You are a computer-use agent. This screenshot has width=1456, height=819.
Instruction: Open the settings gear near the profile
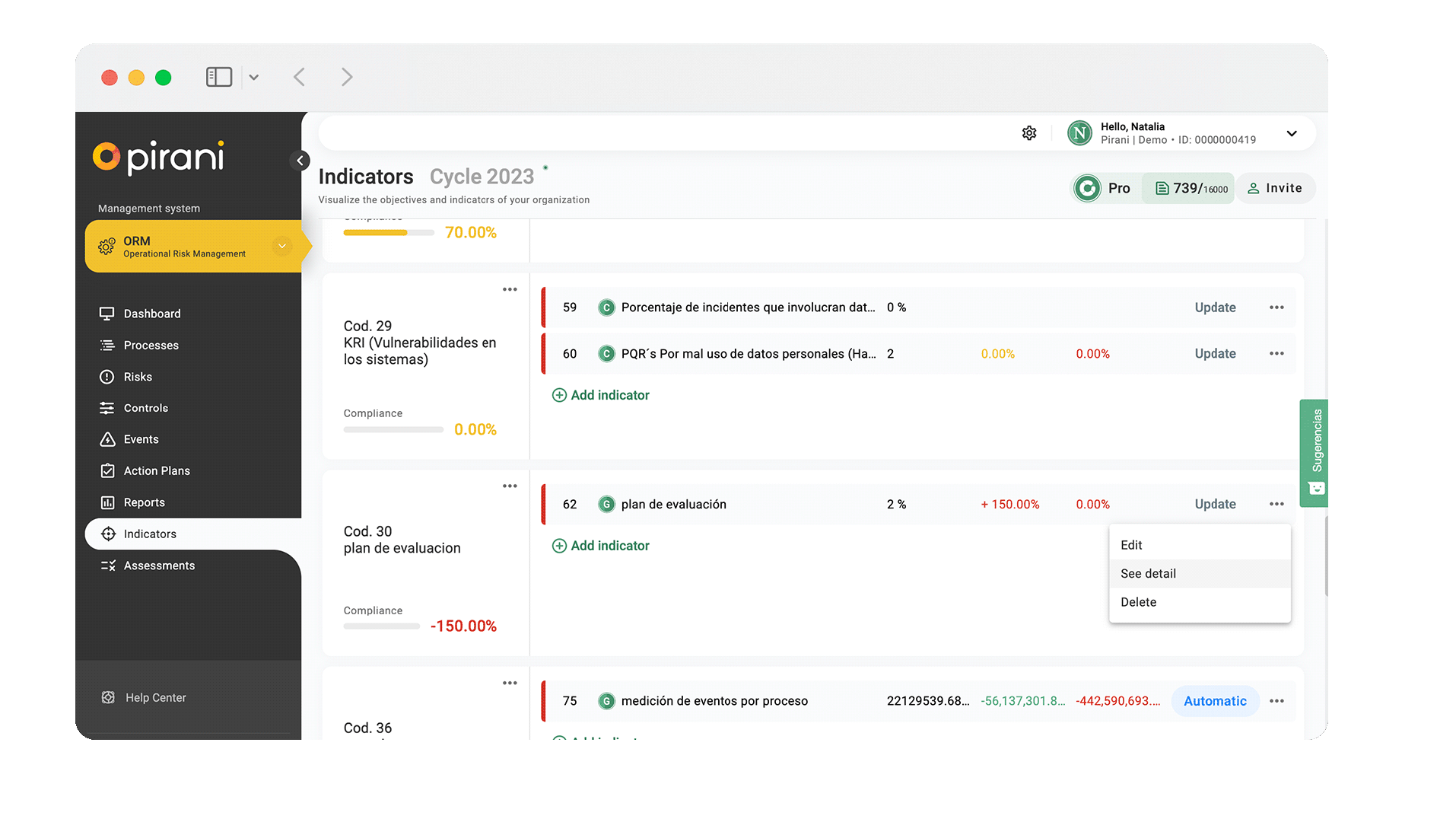click(x=1029, y=132)
